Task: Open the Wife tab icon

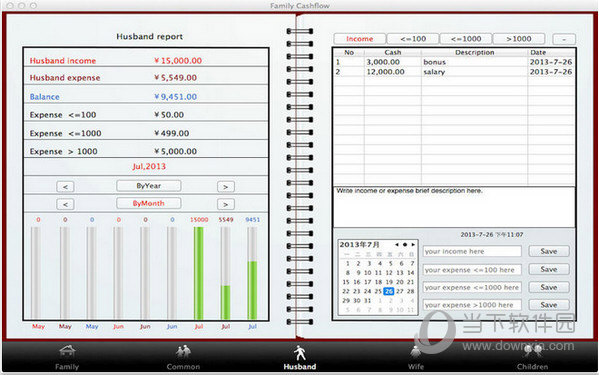Action: click(416, 352)
